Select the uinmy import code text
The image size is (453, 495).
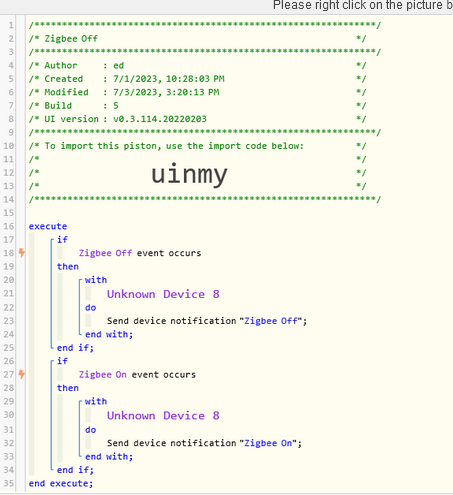pos(189,174)
